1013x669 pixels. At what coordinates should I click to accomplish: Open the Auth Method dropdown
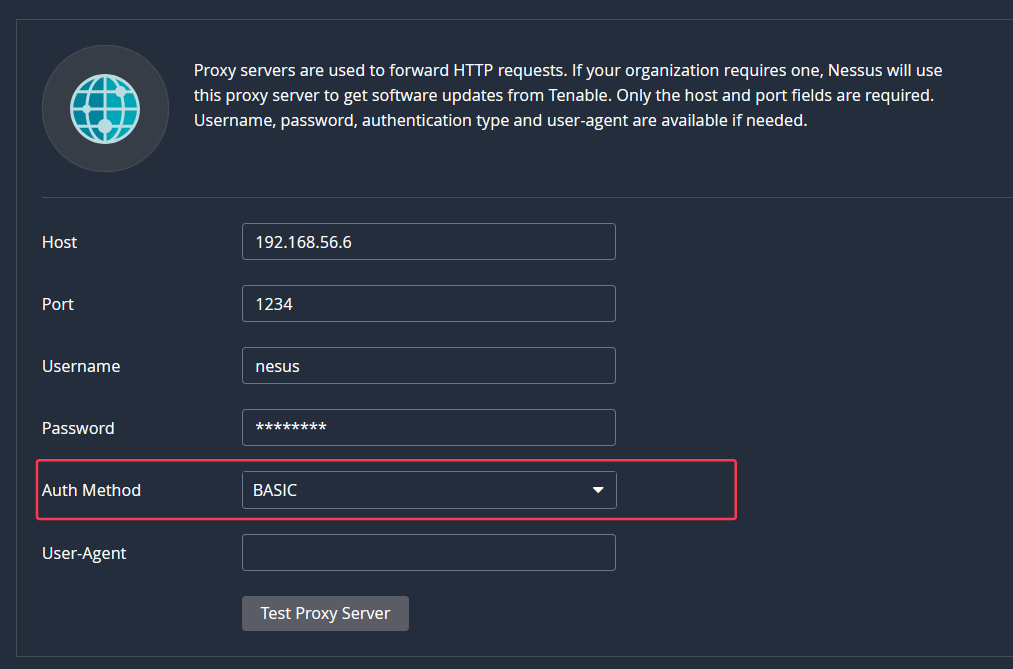(428, 490)
